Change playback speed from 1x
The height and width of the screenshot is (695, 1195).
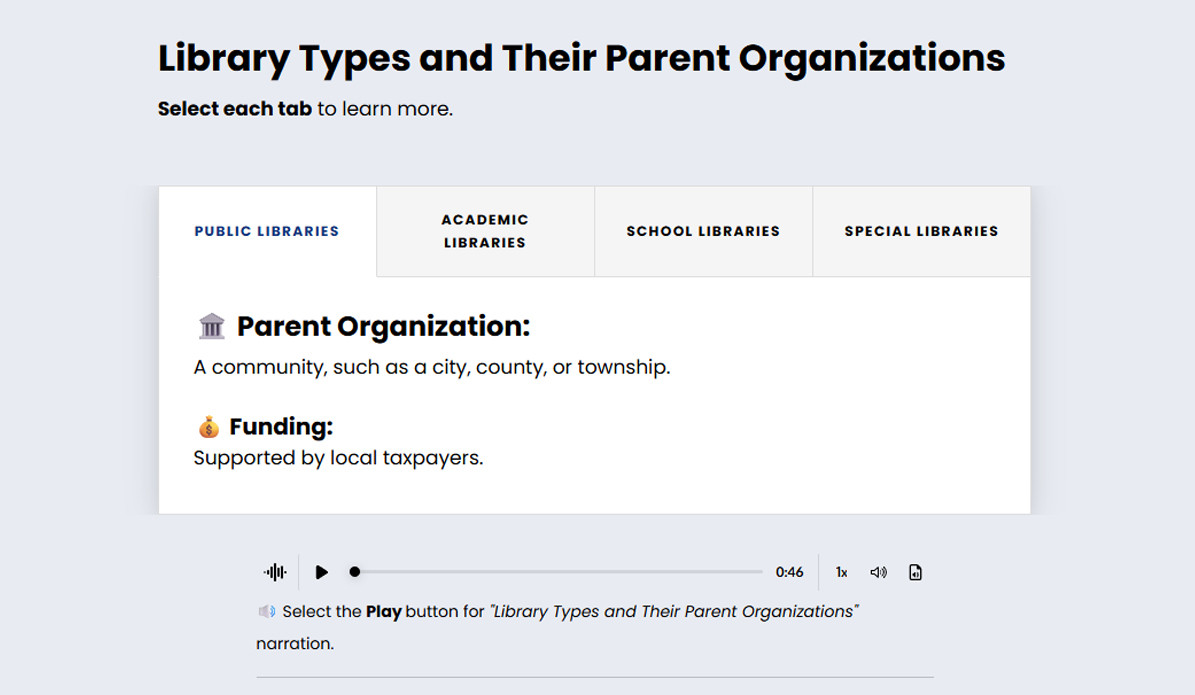pos(842,572)
